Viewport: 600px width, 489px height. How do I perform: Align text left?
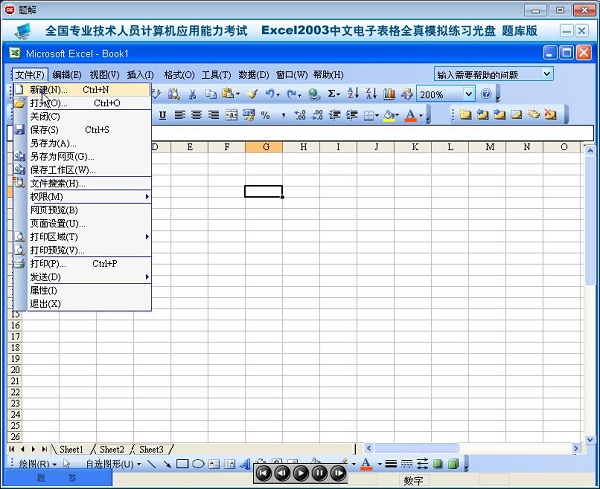pyautogui.click(x=180, y=115)
